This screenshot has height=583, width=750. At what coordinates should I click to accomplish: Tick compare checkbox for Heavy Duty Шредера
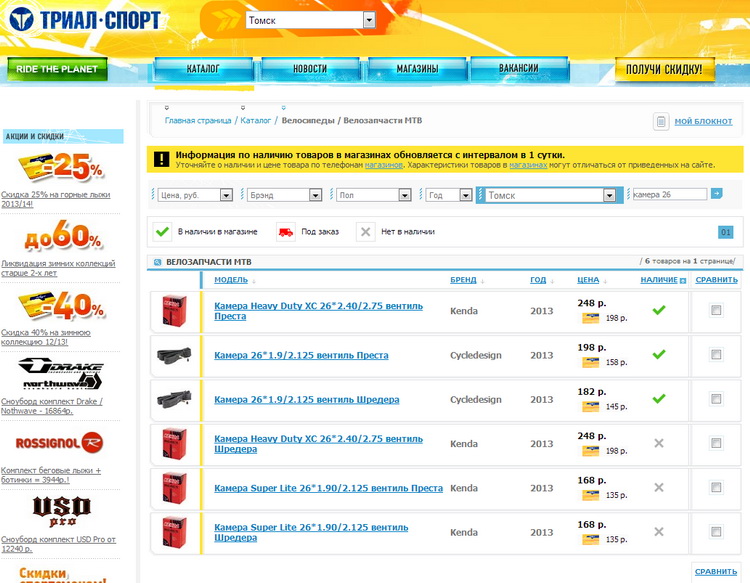pyautogui.click(x=716, y=443)
